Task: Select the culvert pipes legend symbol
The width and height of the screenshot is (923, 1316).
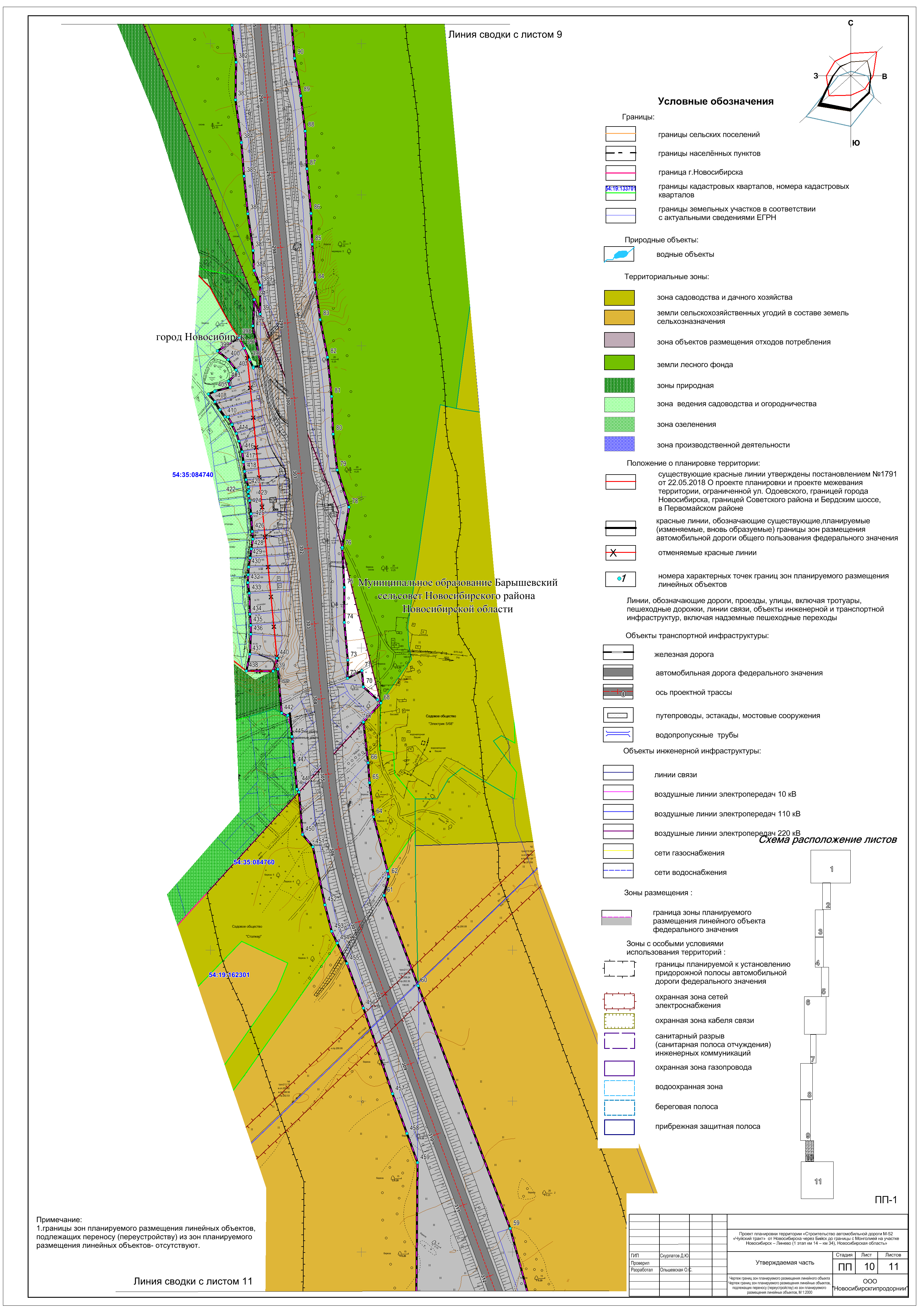Action: (618, 734)
